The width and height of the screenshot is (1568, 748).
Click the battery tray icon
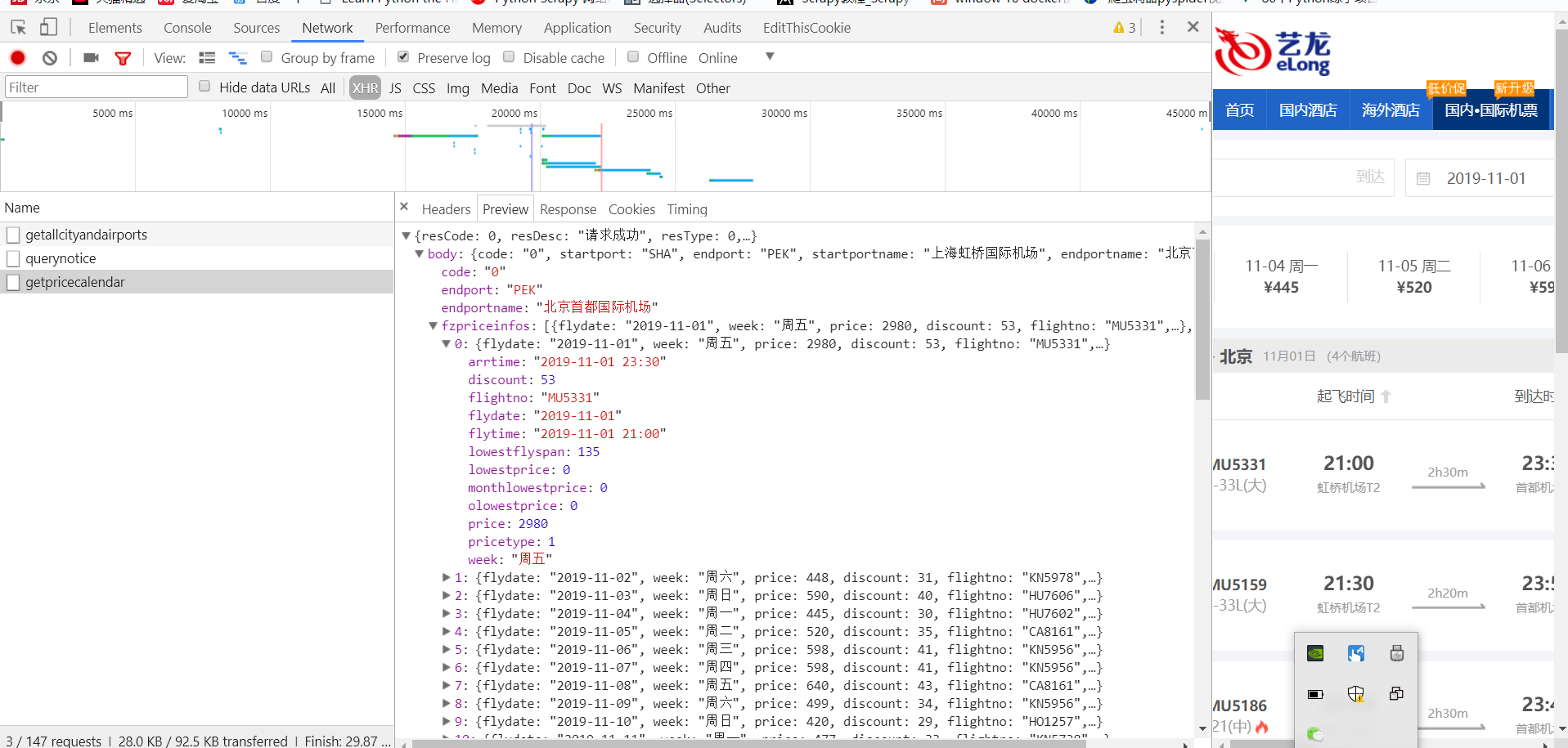coord(1315,694)
